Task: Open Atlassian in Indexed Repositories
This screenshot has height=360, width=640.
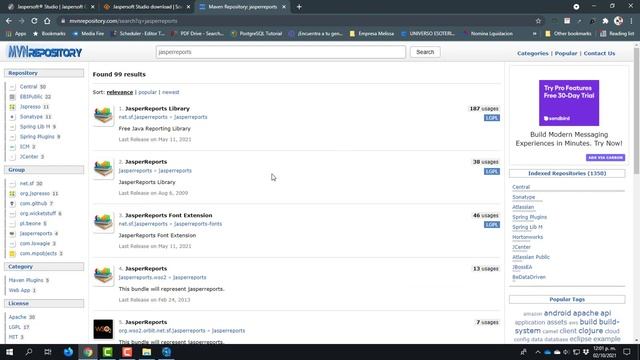Action: point(523,207)
